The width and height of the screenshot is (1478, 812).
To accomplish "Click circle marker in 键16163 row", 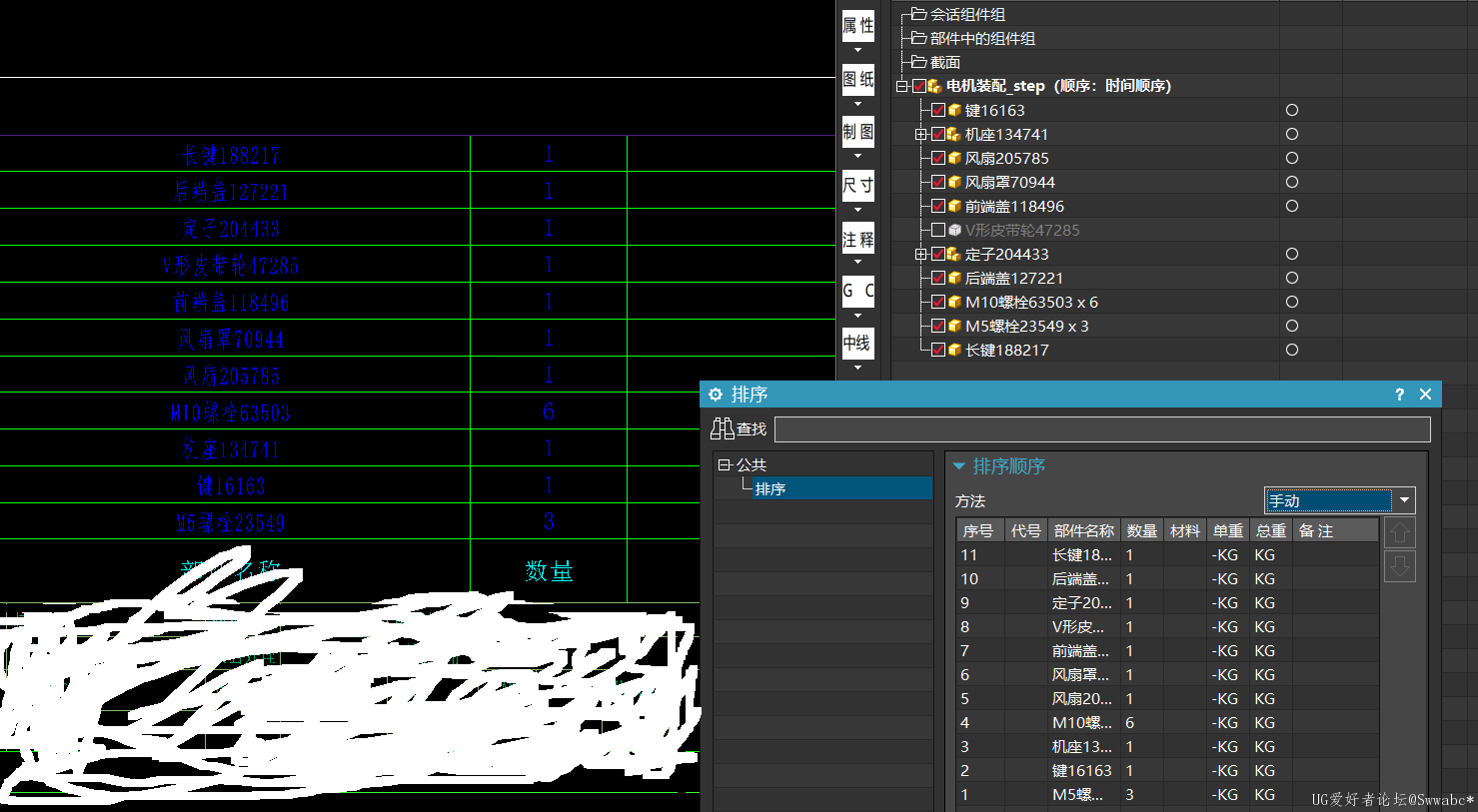I will [1292, 110].
